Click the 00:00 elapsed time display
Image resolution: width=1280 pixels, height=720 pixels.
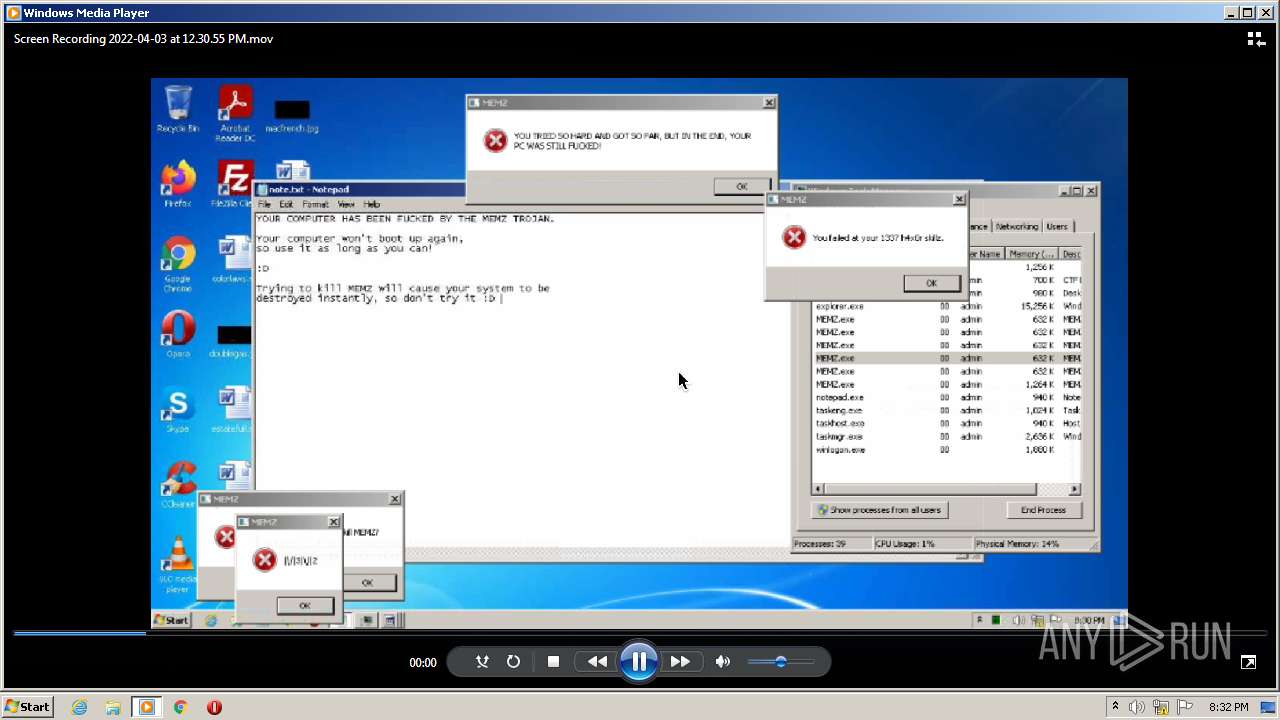(x=423, y=662)
